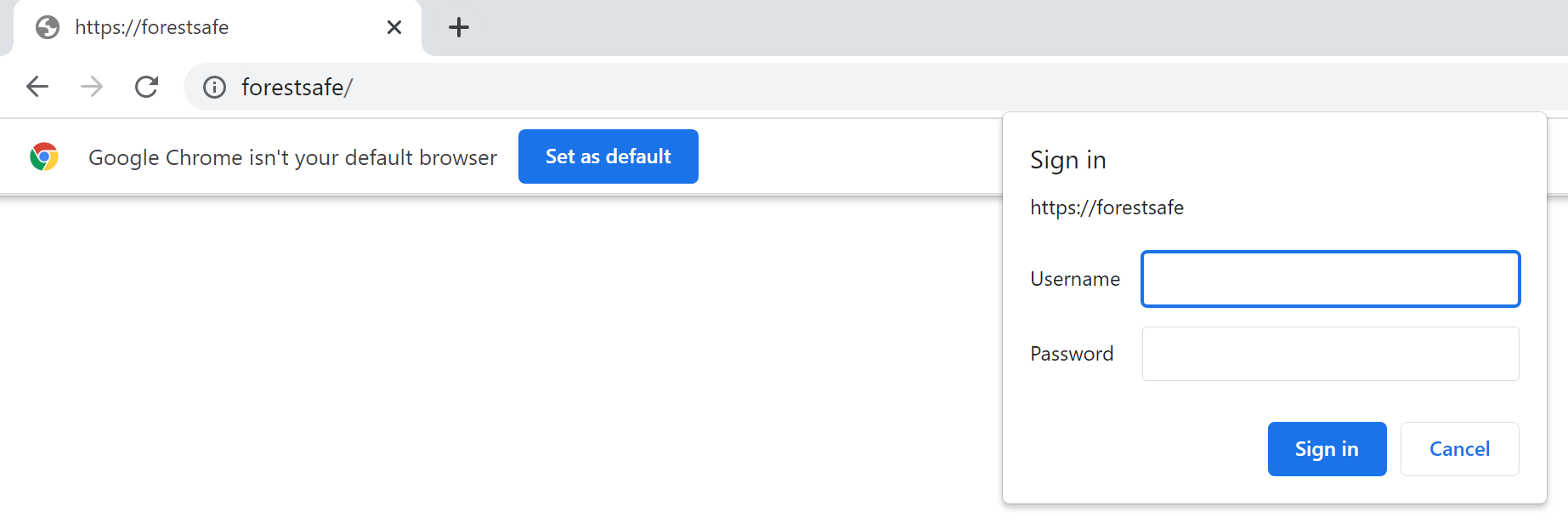Click the Username label
The width and height of the screenshot is (1568, 529).
(1075, 279)
